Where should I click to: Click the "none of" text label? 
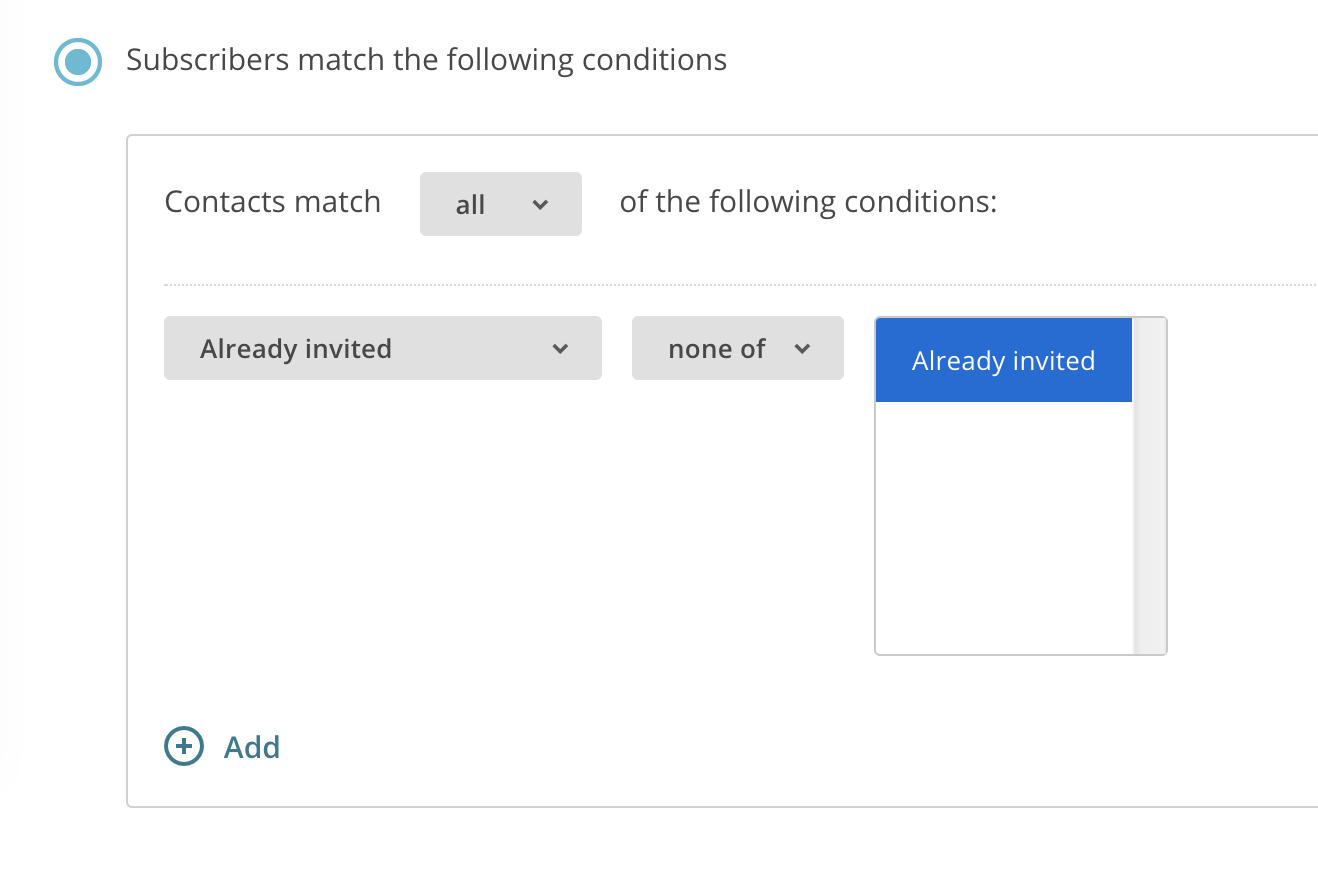[717, 349]
